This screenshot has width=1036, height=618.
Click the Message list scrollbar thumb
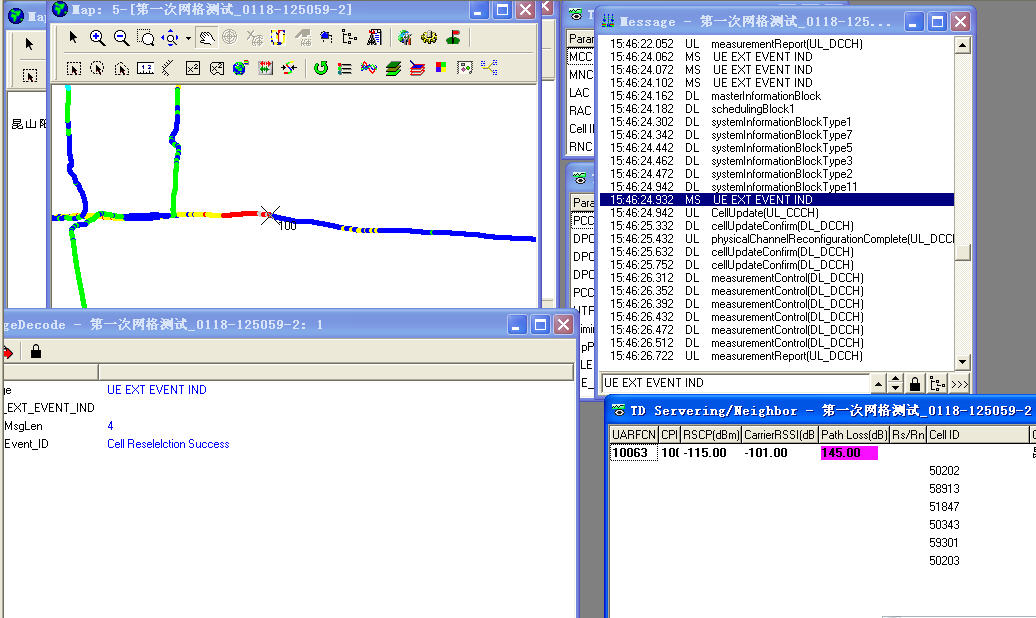(963, 252)
